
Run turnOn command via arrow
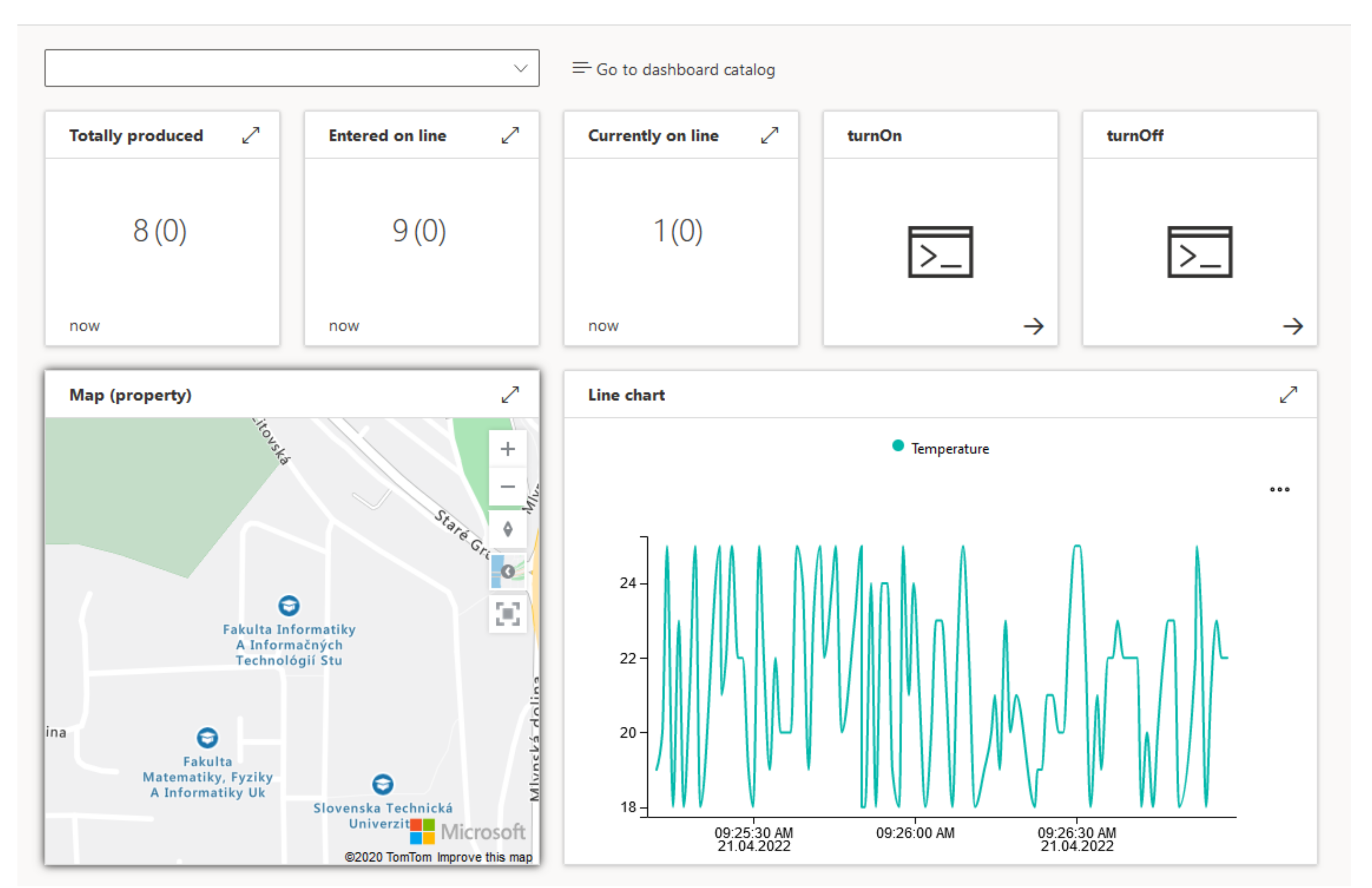(1033, 326)
